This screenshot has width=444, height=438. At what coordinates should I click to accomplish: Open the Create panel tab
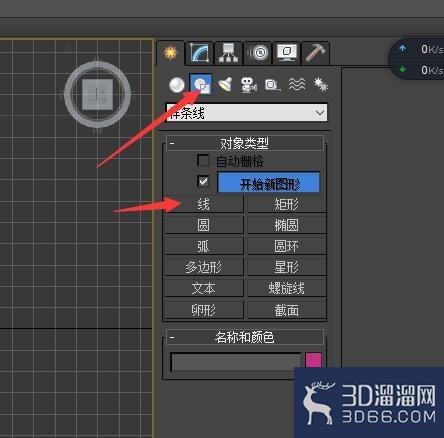(x=170, y=53)
